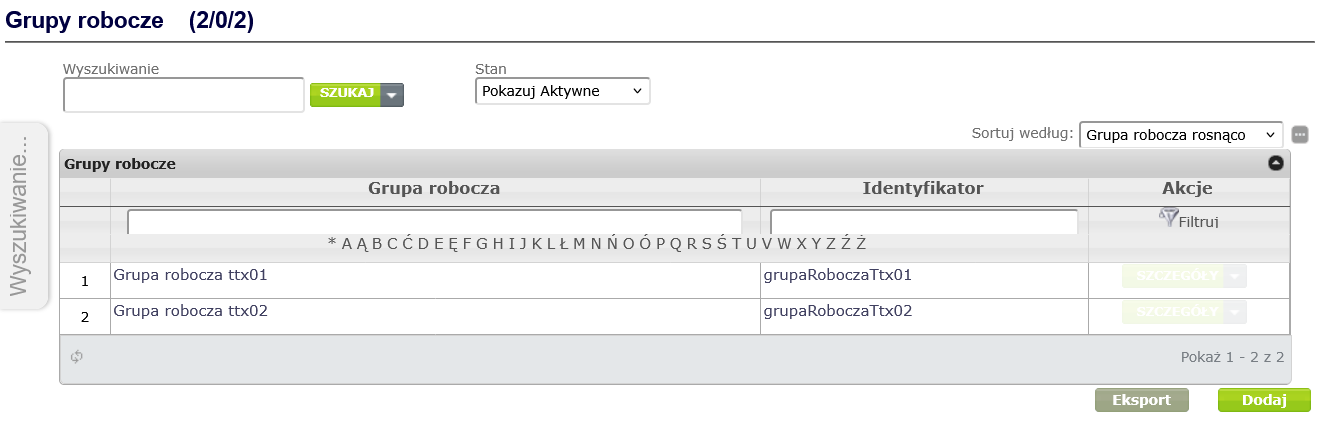Click the green Dodaj button

tap(1263, 400)
